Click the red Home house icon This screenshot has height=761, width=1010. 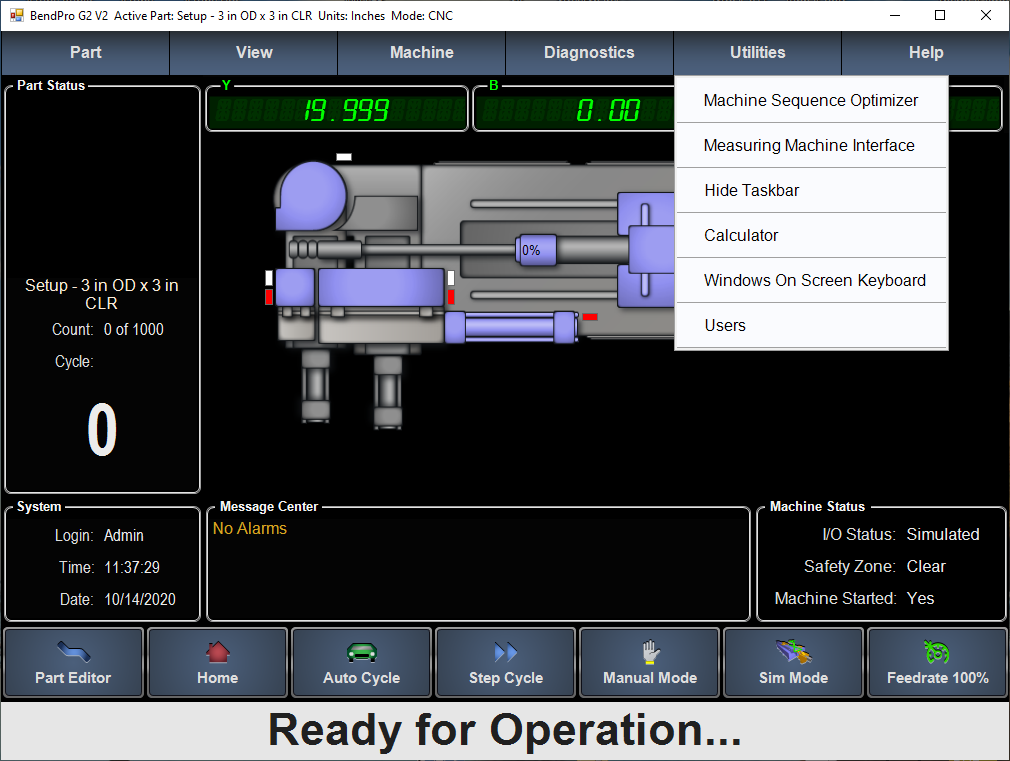pyautogui.click(x=217, y=652)
